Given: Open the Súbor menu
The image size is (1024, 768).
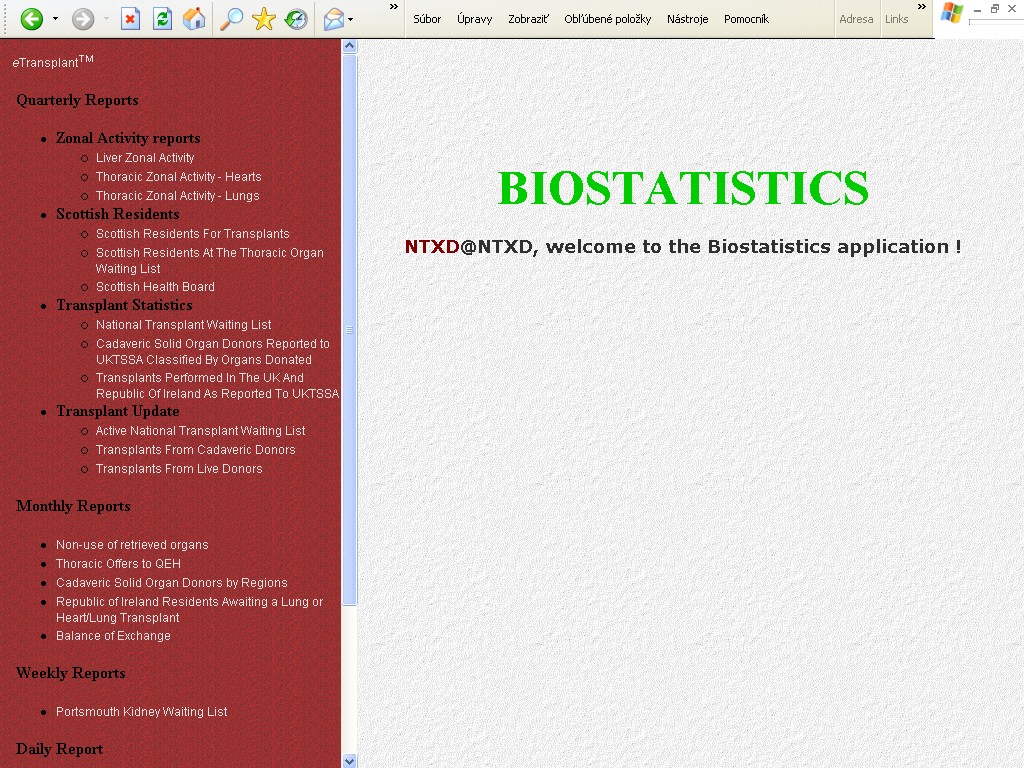Looking at the screenshot, I should 427,19.
